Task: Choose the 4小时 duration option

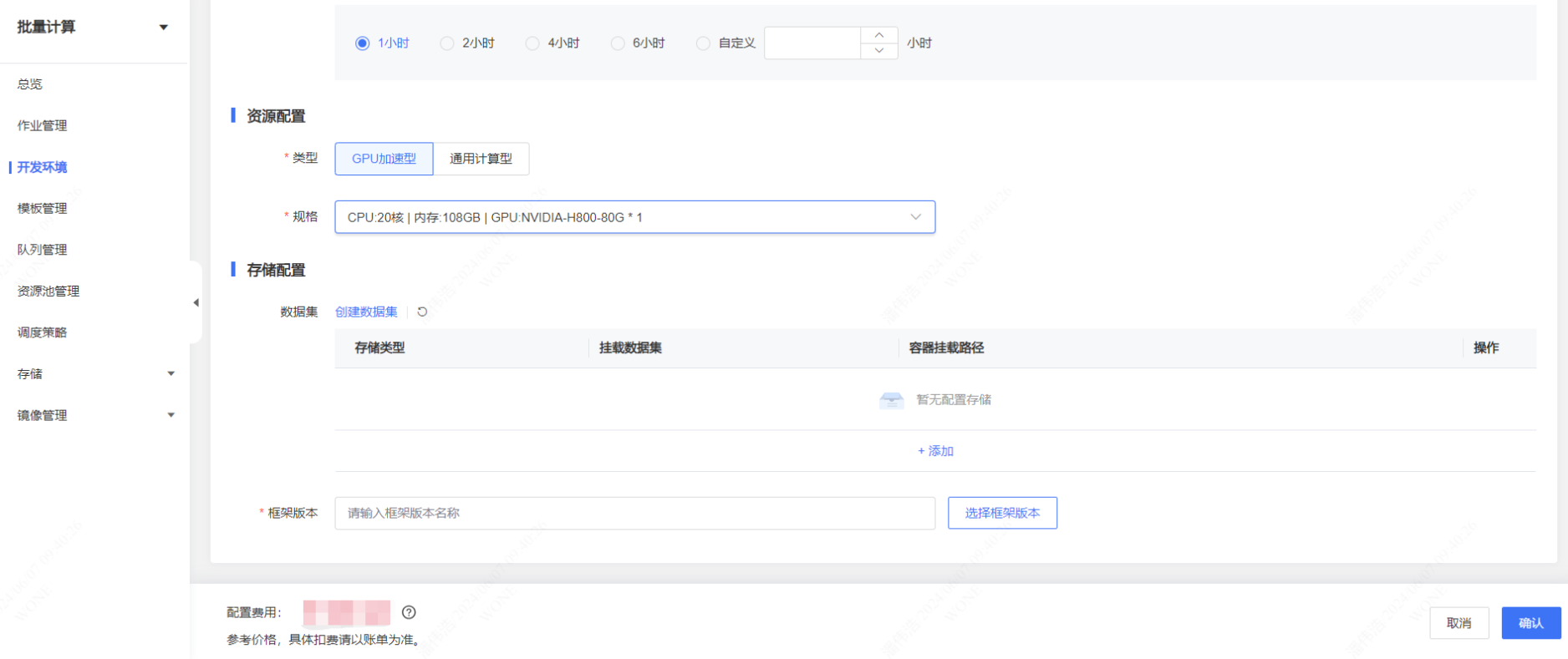Action: (x=532, y=43)
